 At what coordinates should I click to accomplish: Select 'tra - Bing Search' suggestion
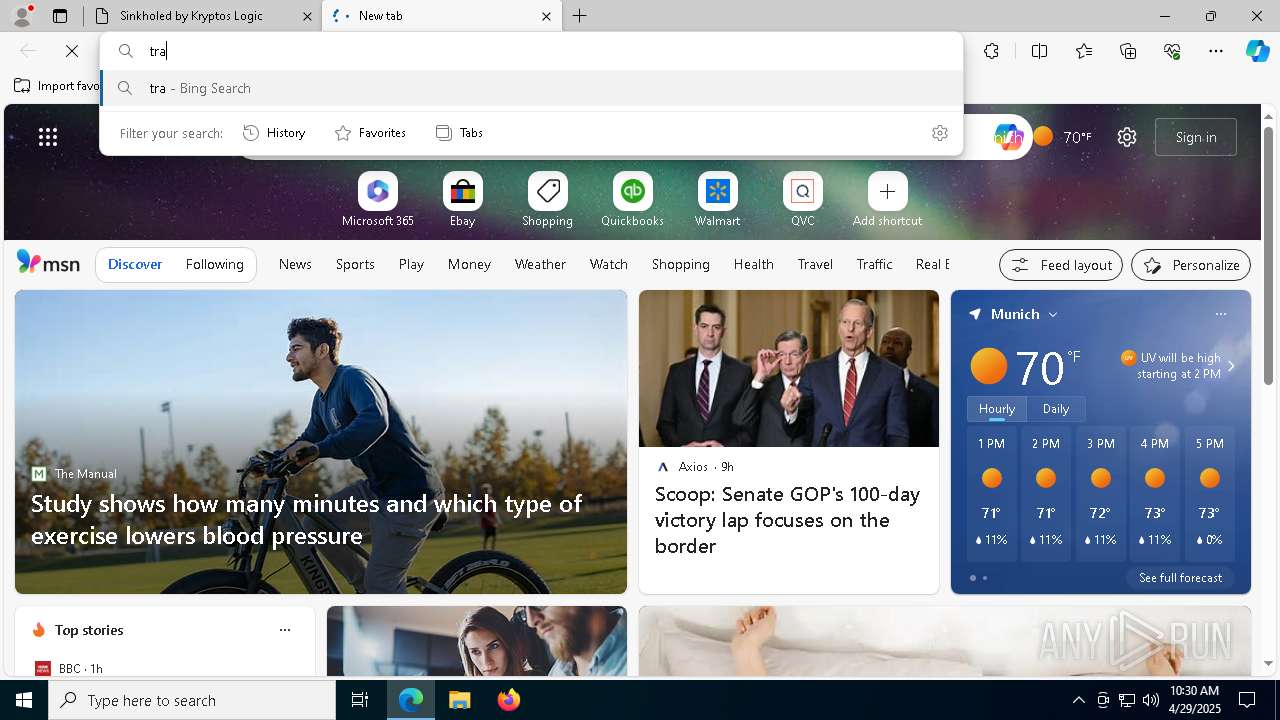click(532, 88)
